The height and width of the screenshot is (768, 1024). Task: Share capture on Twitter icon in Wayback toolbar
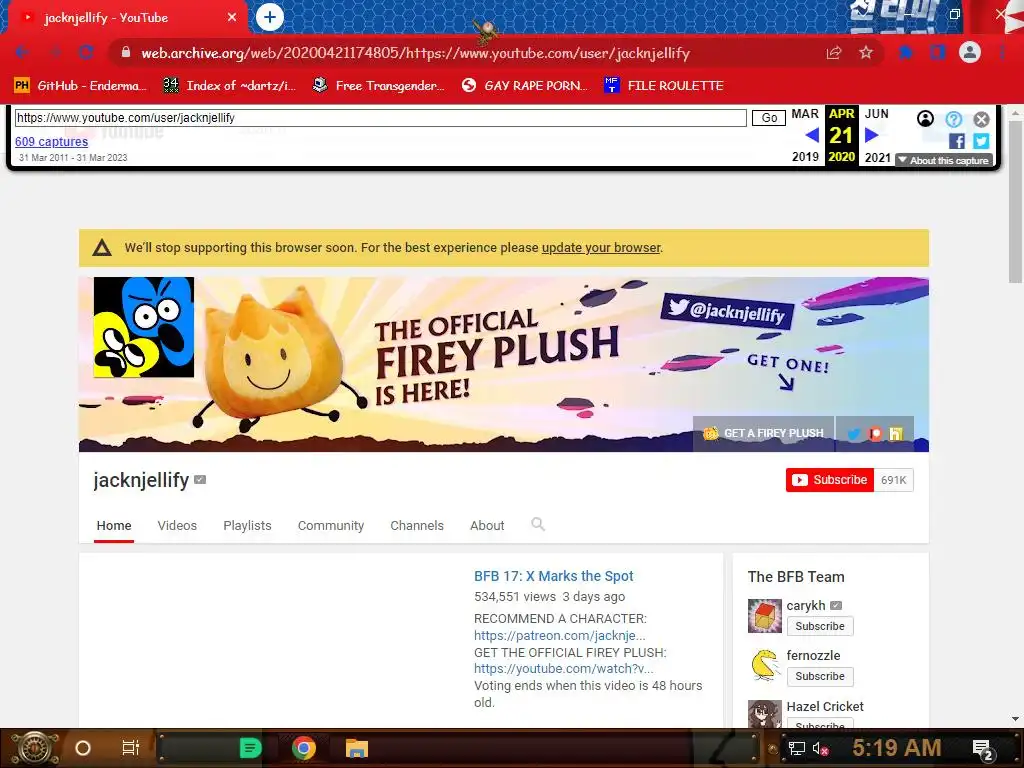pos(981,141)
